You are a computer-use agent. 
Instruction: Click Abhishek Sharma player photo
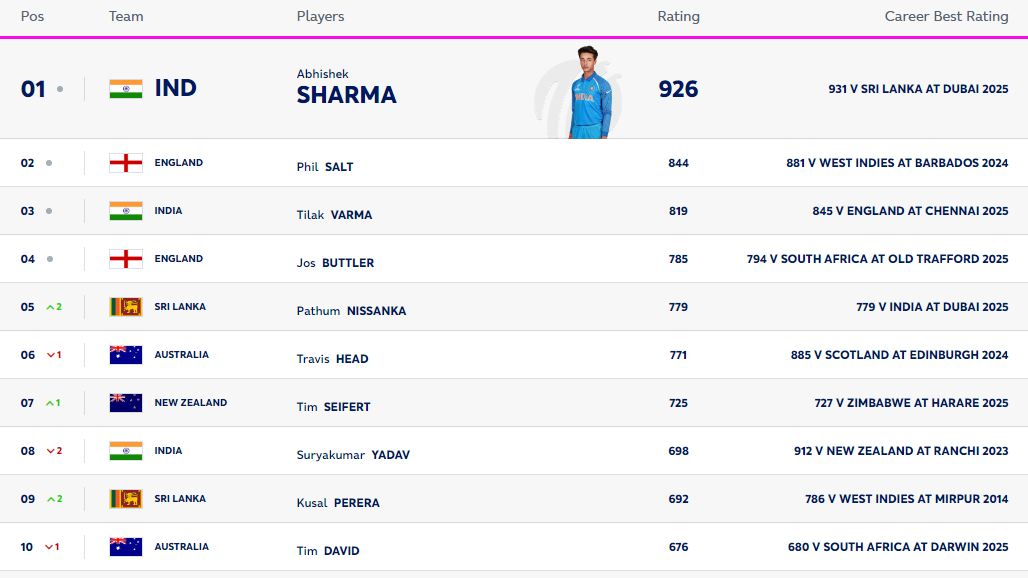point(588,92)
